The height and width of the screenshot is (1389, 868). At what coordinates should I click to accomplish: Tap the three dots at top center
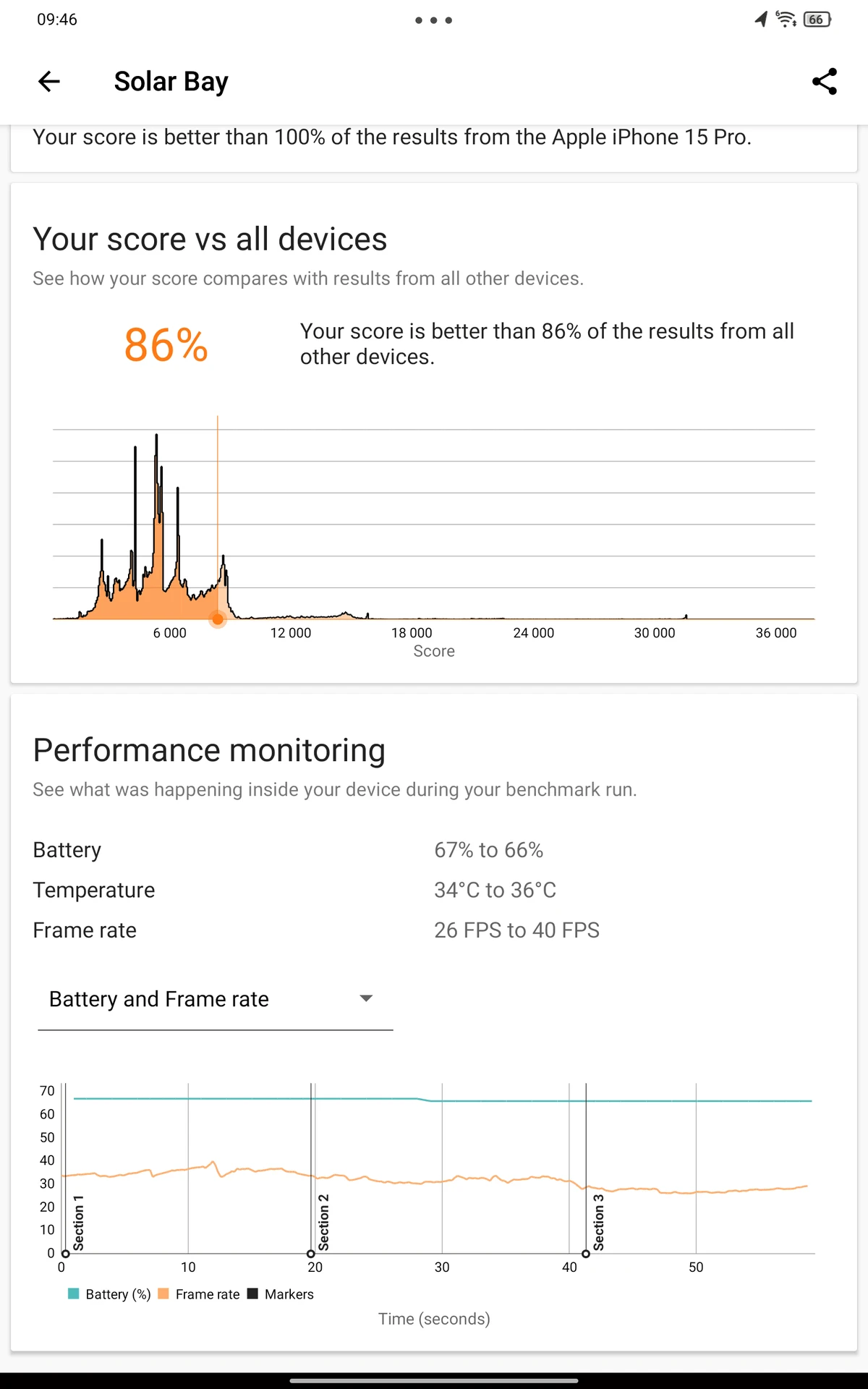pyautogui.click(x=434, y=20)
